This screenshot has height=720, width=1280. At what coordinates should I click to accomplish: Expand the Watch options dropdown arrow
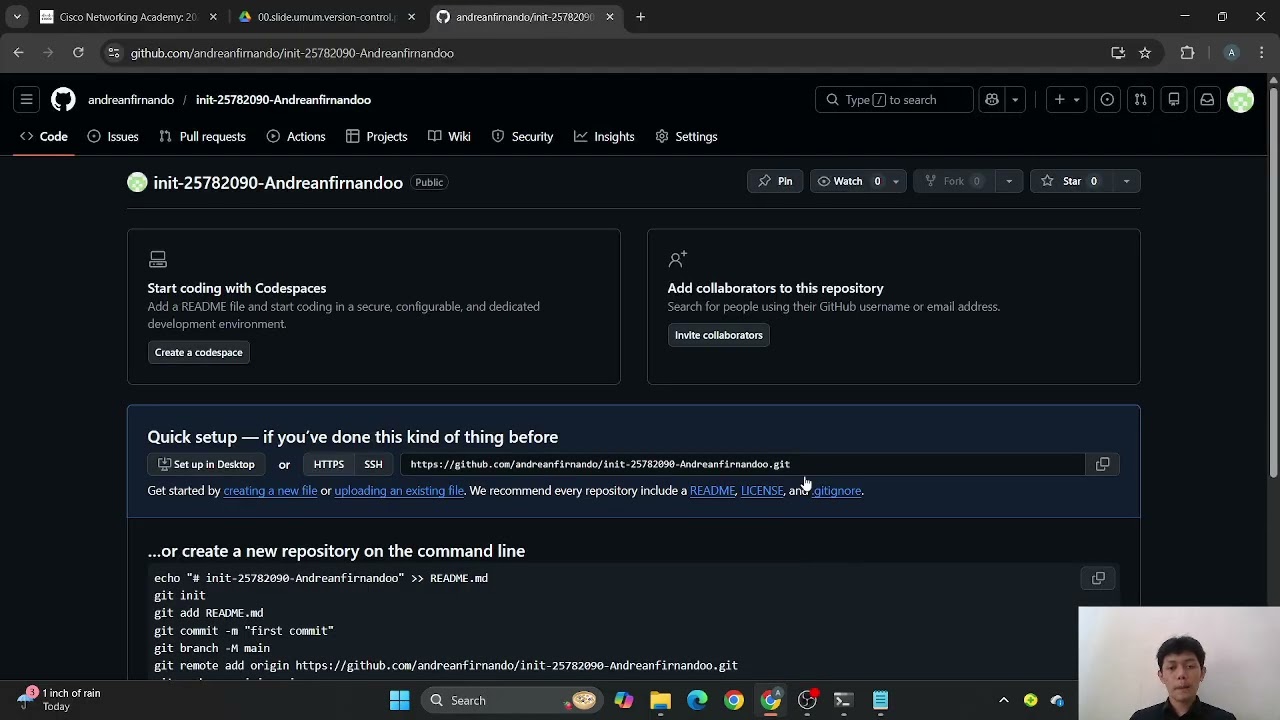896,181
